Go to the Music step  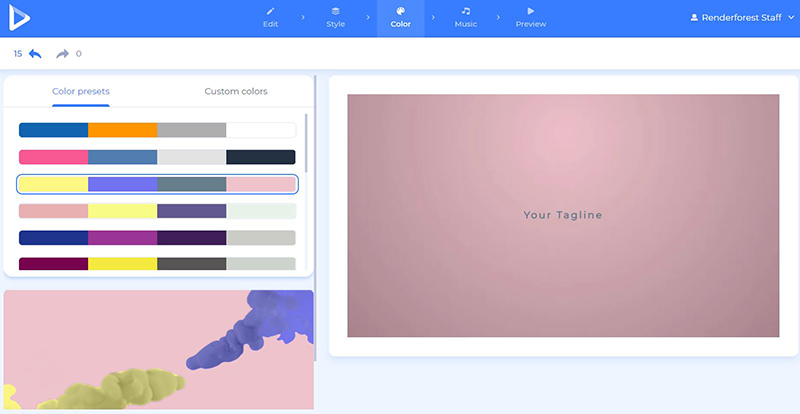466,24
